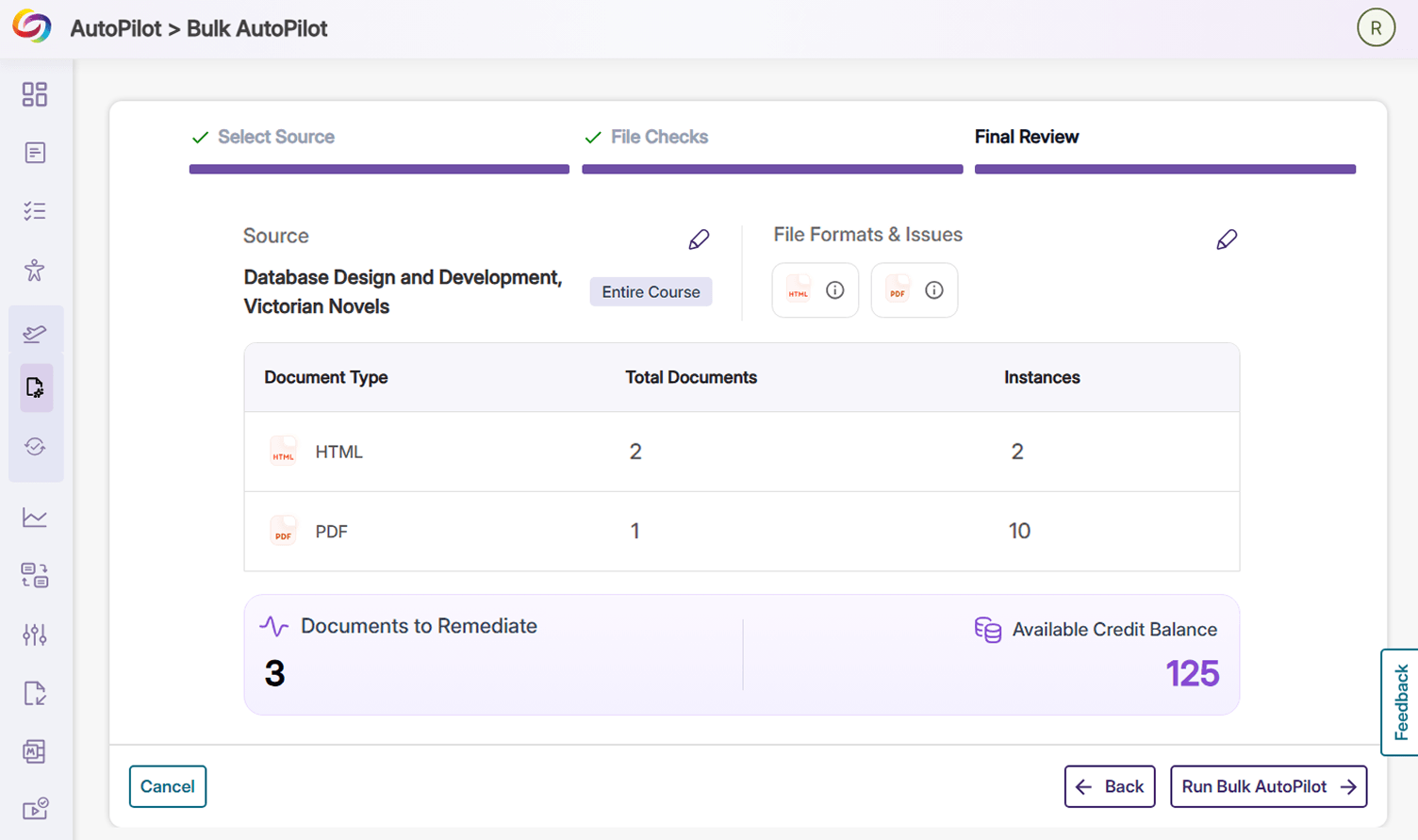Click the colorful app logo

click(x=32, y=26)
